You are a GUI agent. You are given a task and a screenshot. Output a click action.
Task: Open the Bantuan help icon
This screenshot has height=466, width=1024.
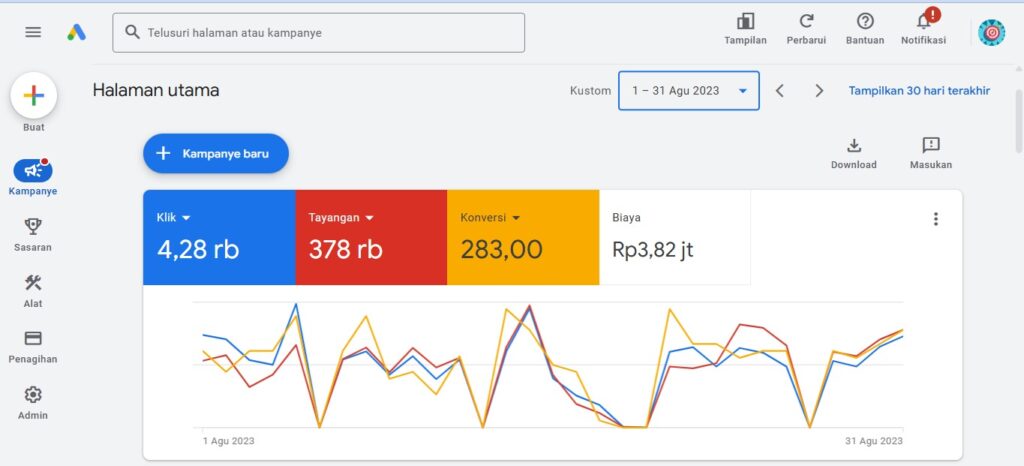tap(865, 22)
